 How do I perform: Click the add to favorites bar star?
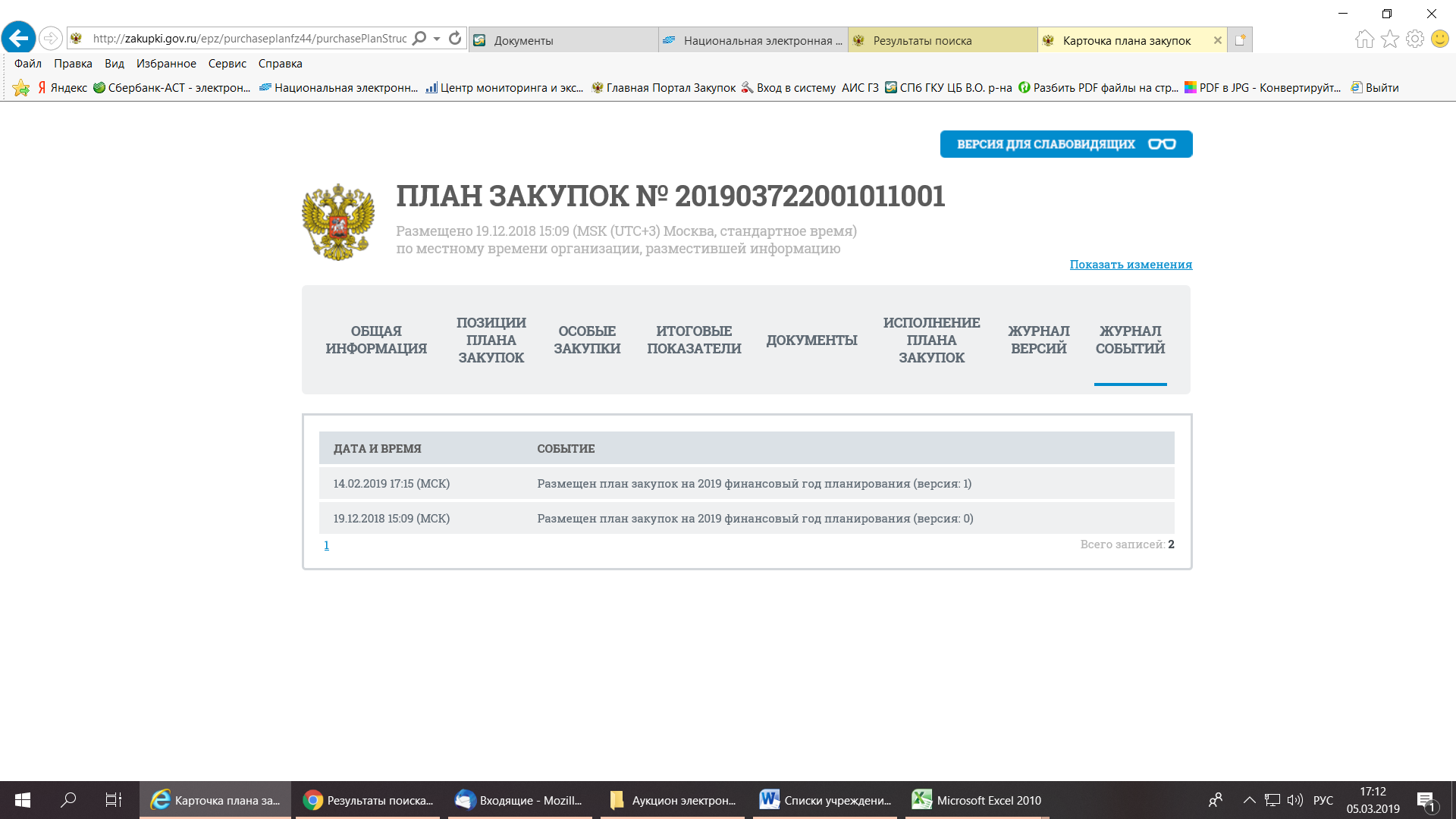point(21,88)
